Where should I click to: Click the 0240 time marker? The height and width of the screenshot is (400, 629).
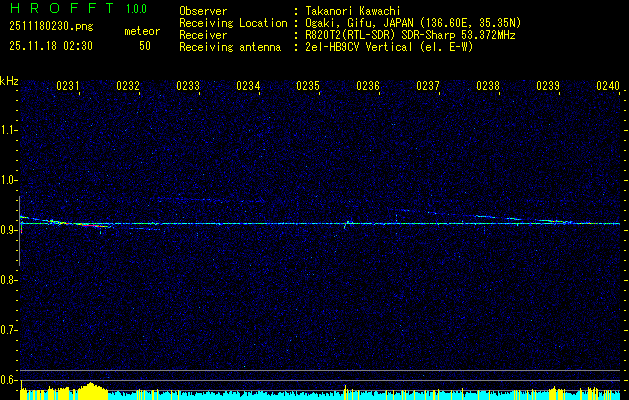click(x=608, y=87)
